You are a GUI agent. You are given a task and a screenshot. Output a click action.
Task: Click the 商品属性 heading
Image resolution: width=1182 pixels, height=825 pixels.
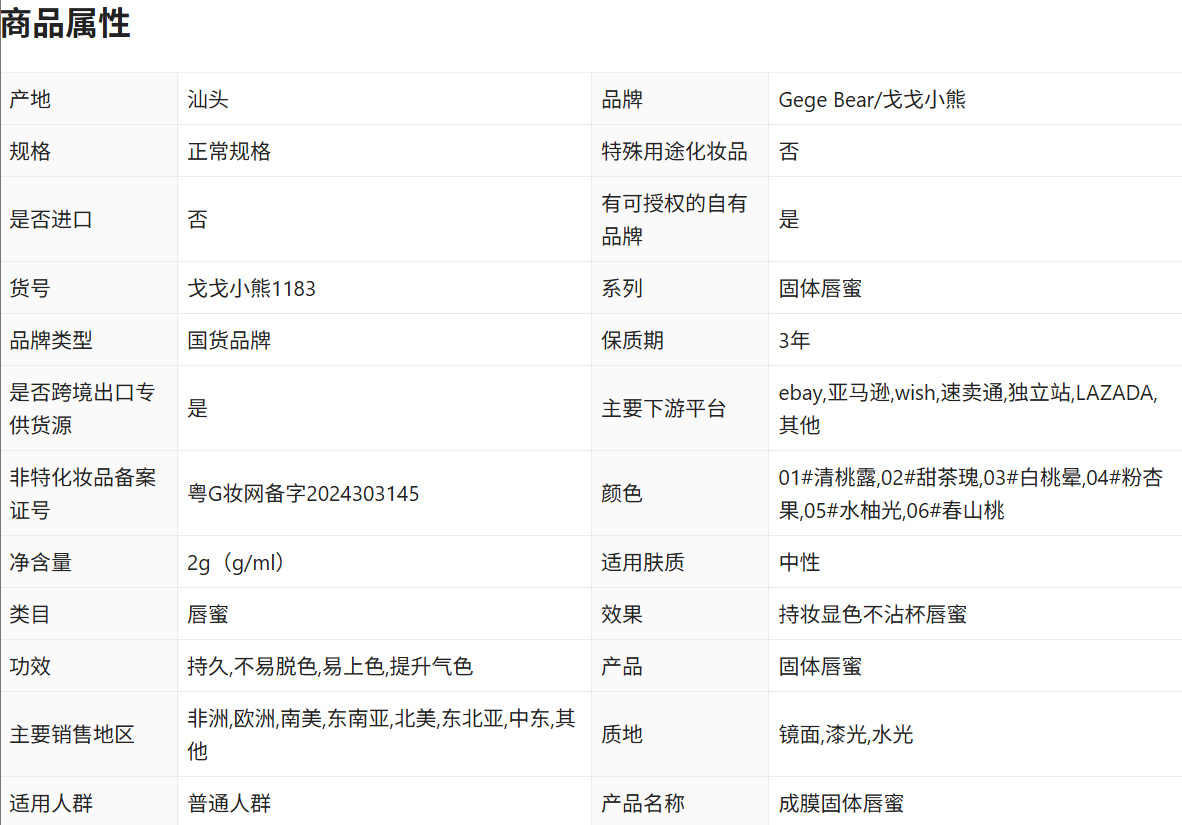(x=66, y=23)
